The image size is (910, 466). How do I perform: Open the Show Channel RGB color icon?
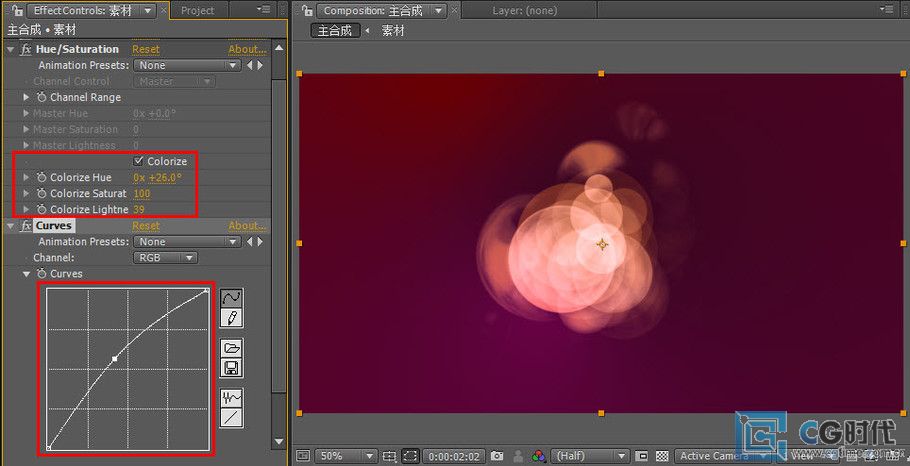(x=539, y=456)
